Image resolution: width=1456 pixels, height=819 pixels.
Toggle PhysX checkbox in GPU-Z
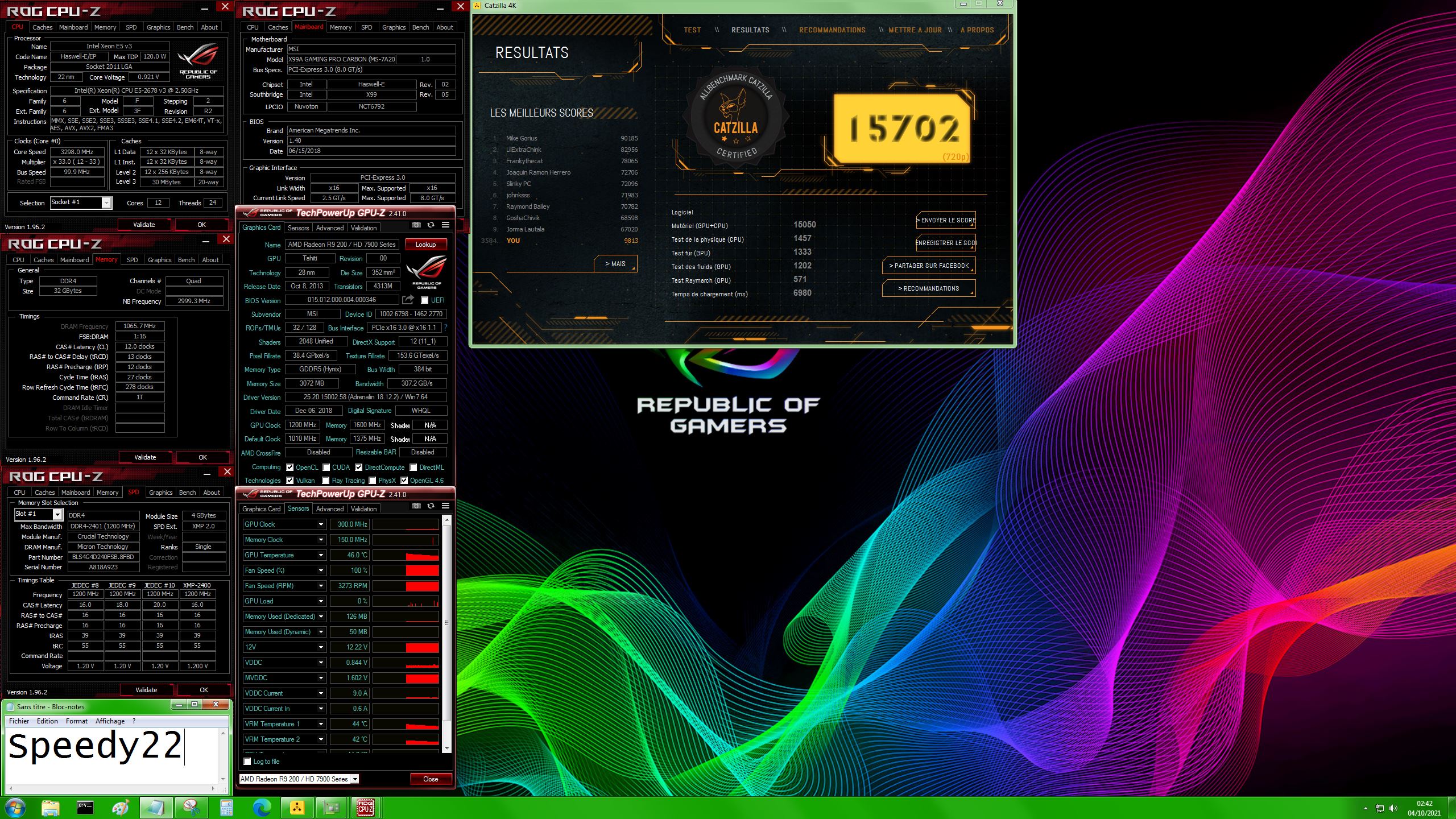tap(373, 481)
